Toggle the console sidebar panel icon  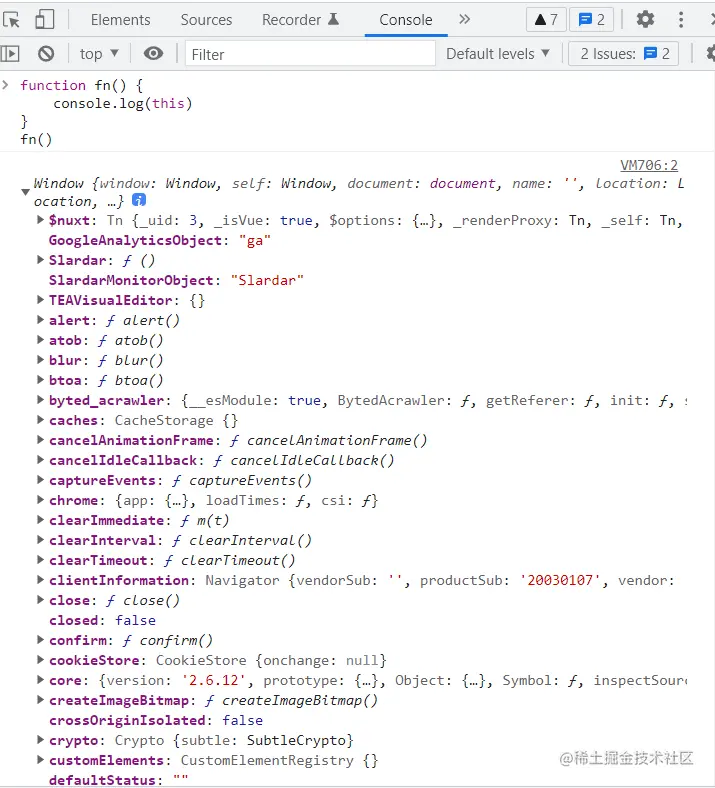click(x=10, y=53)
